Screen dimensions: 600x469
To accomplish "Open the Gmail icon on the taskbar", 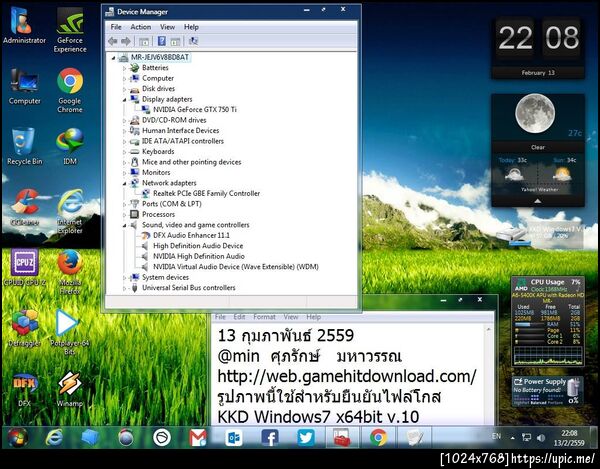I will pos(198,437).
